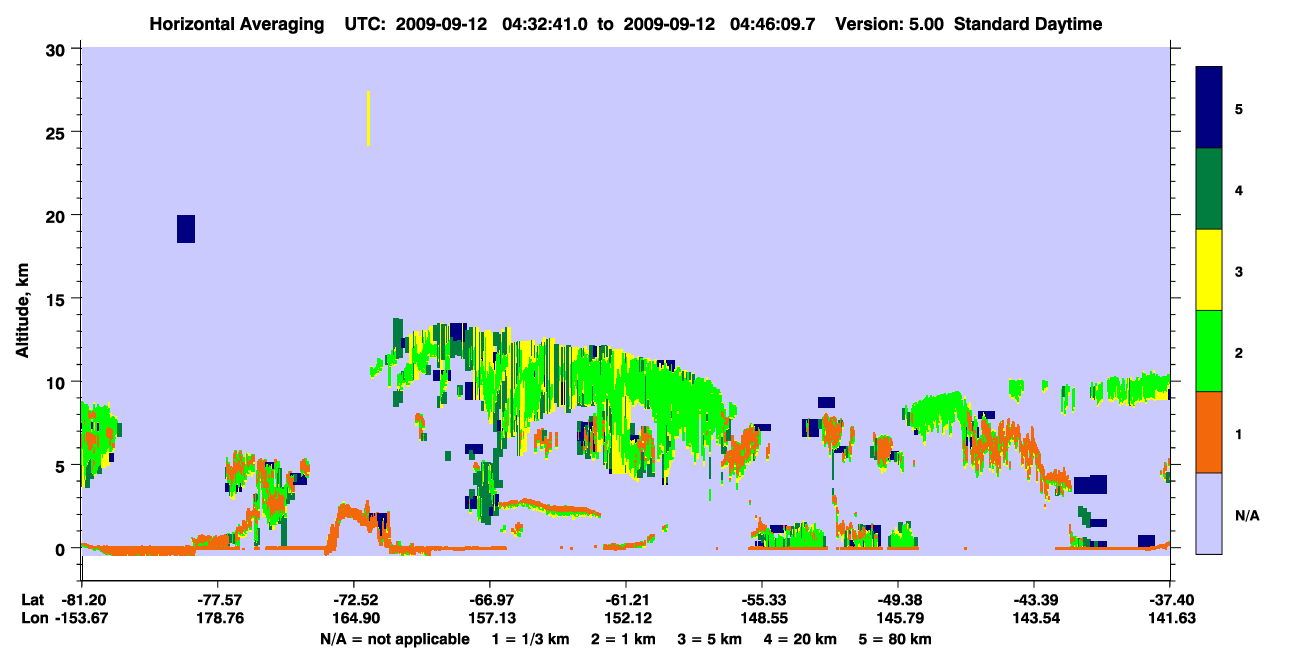Click latitude value -49.38
This screenshot has width=1300, height=667.
898,600
